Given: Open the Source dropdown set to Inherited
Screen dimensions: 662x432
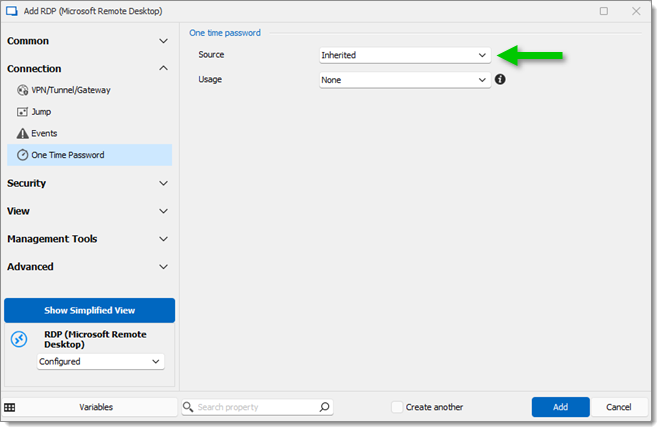Looking at the screenshot, I should 405,55.
